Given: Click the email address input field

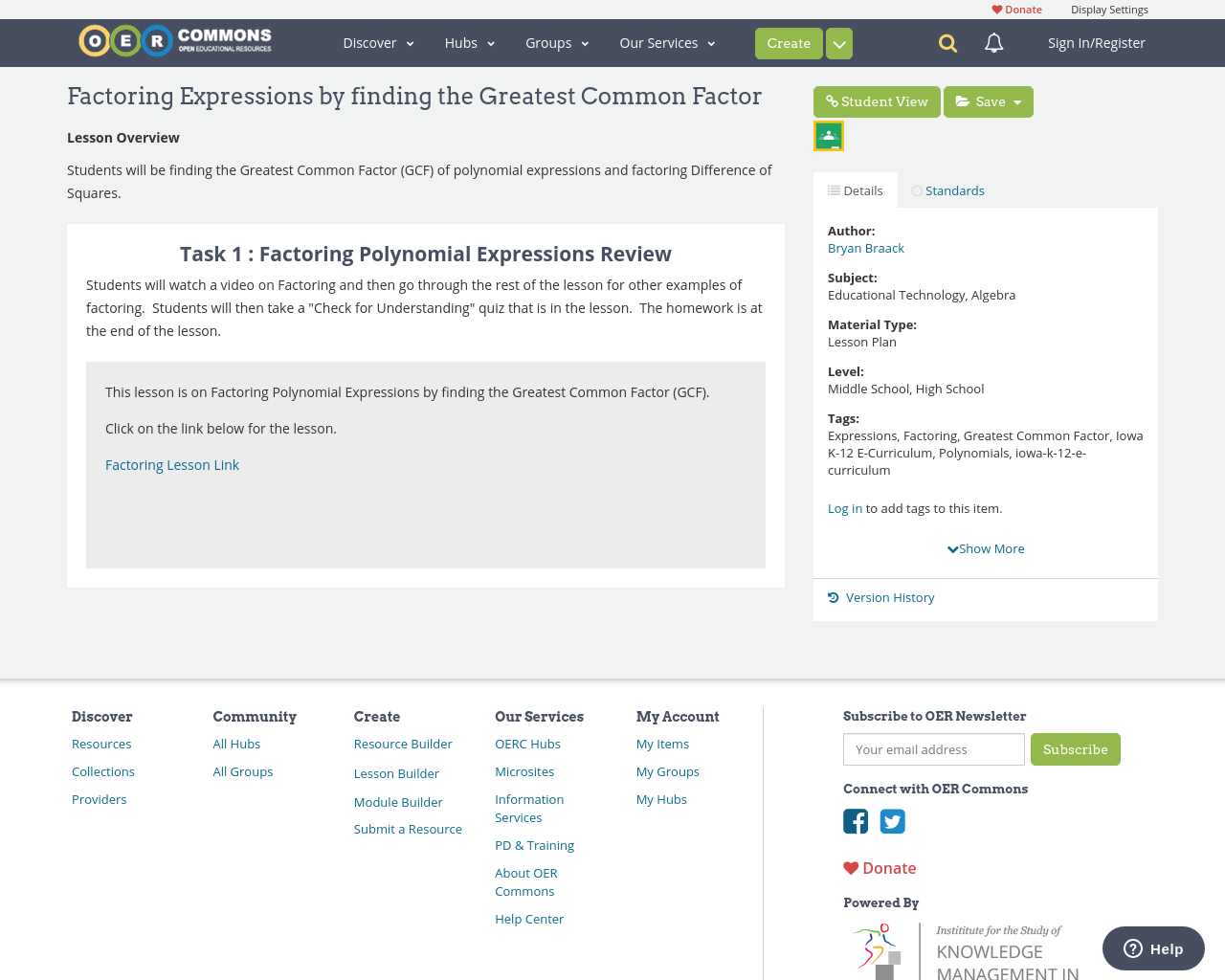Looking at the screenshot, I should [x=933, y=750].
